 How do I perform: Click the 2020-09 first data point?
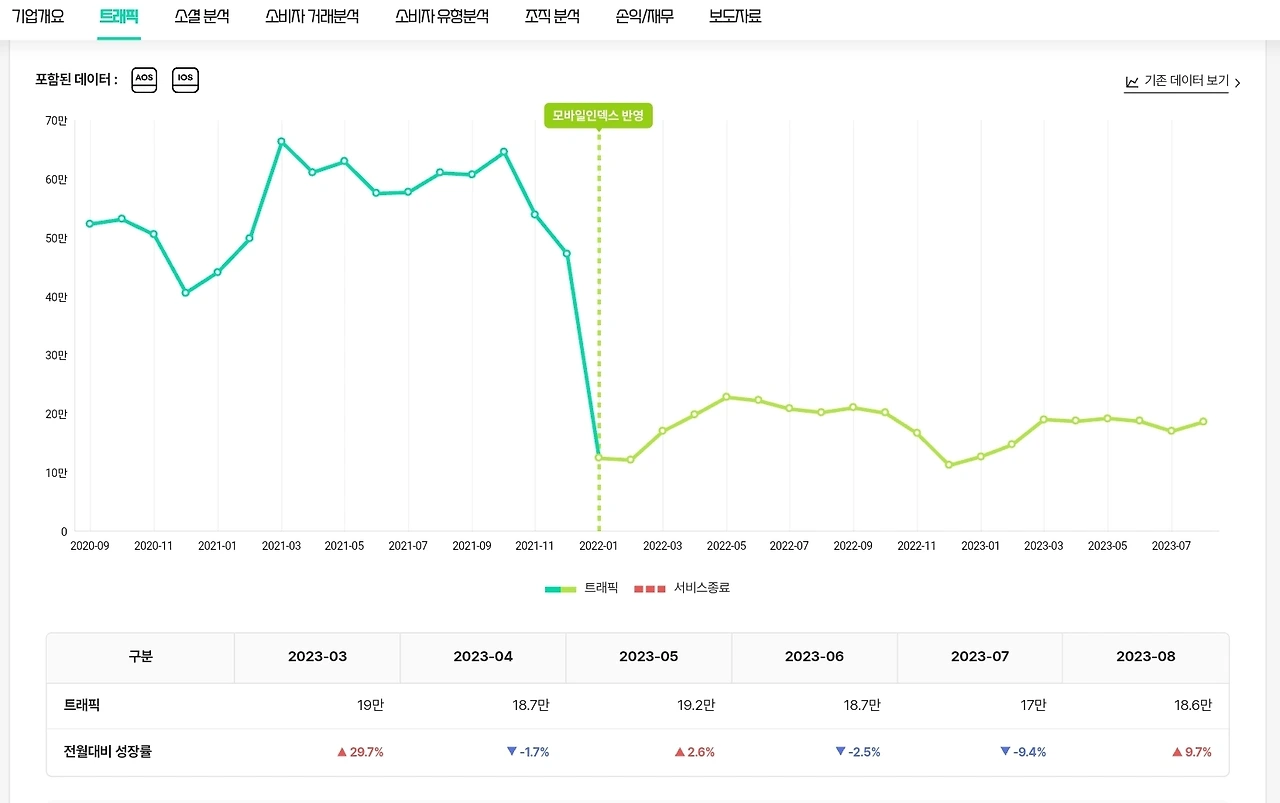click(x=90, y=224)
